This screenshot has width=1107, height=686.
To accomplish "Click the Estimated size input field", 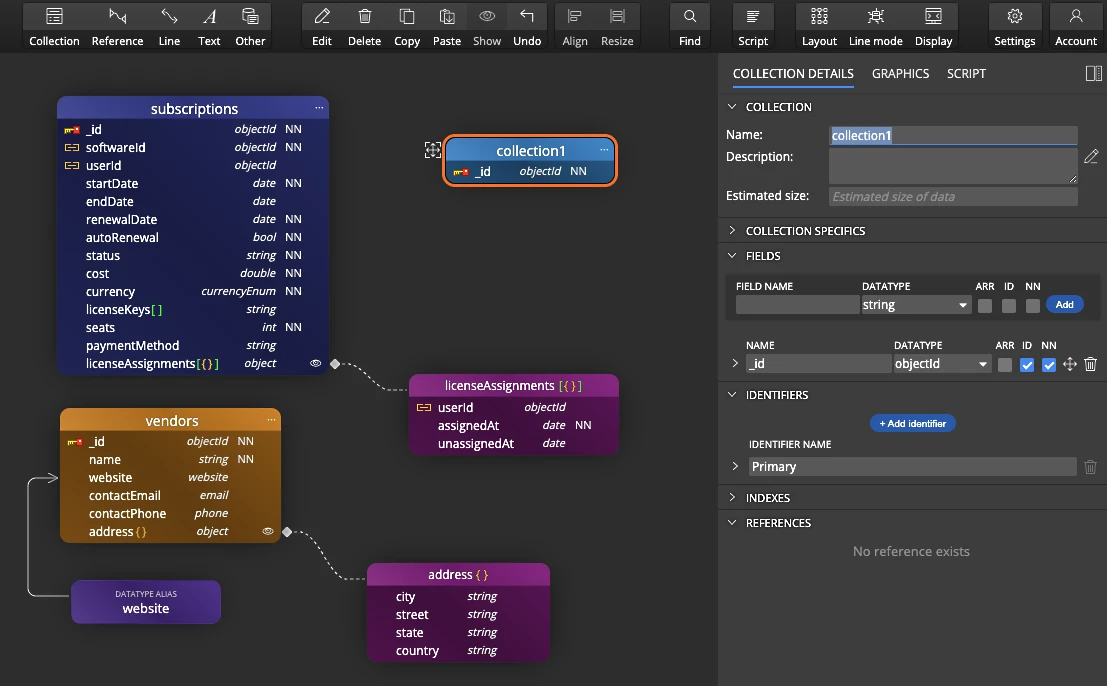I will pos(953,197).
